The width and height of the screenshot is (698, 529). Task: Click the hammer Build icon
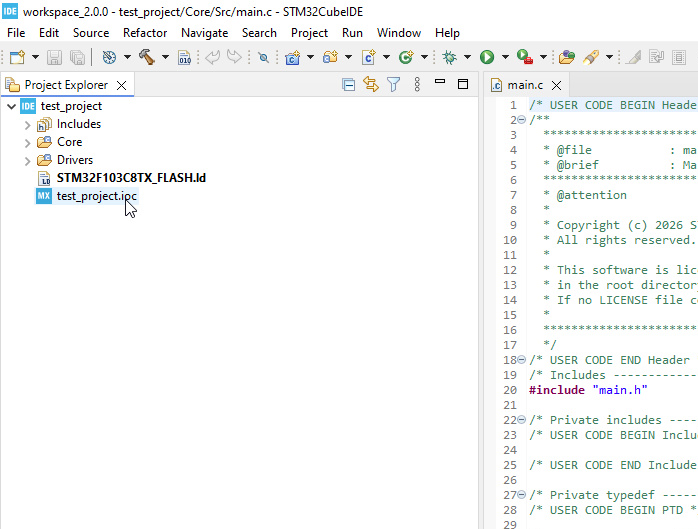click(146, 57)
